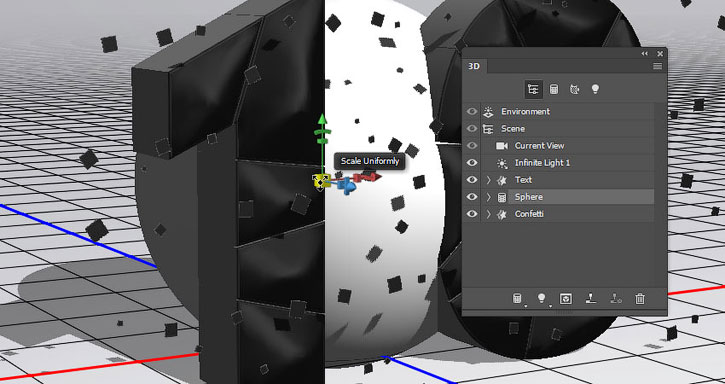This screenshot has height=384, width=725.
Task: Hide the Infinite Light 1 item
Action: coord(472,163)
